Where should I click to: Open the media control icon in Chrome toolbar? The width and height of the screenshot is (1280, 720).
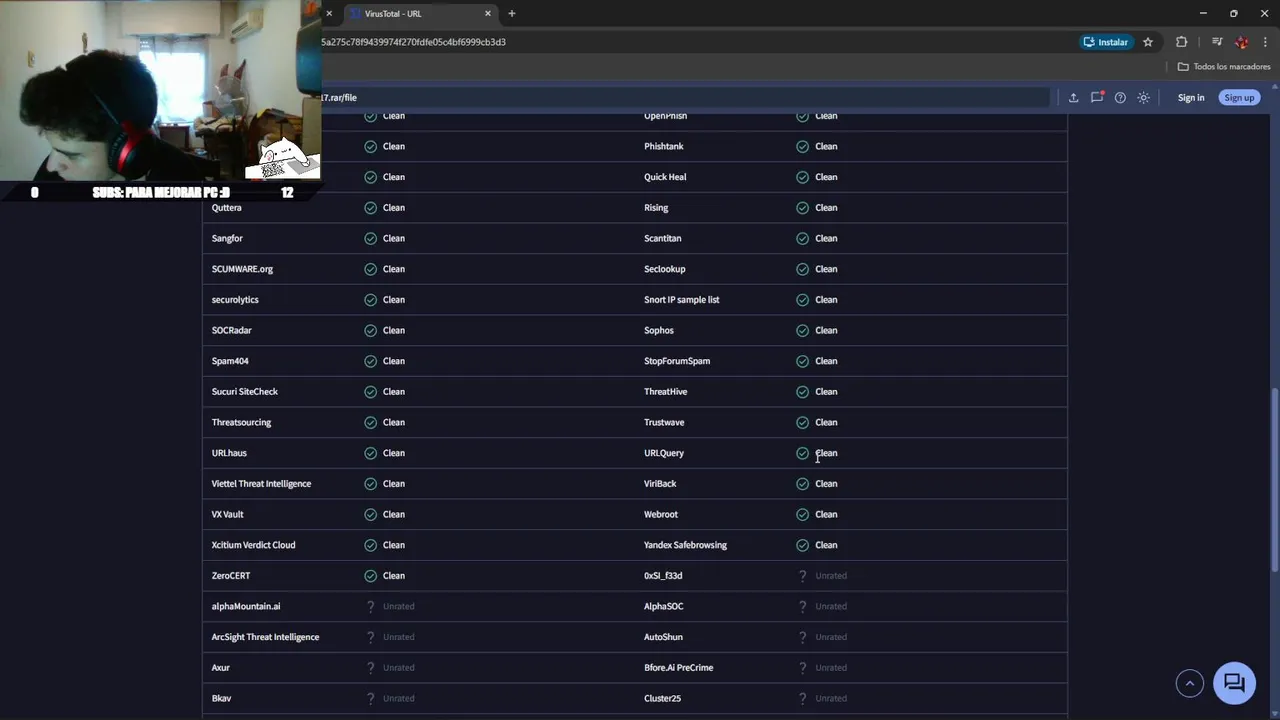(x=1217, y=42)
